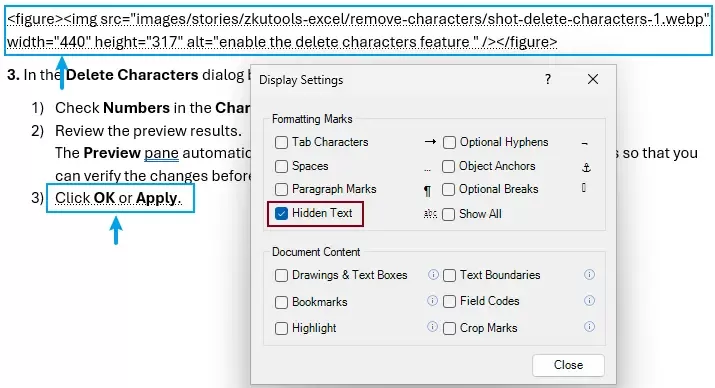Uncheck the Hidden Text checkbox
Image resolution: width=715 pixels, height=388 pixels.
click(x=281, y=213)
